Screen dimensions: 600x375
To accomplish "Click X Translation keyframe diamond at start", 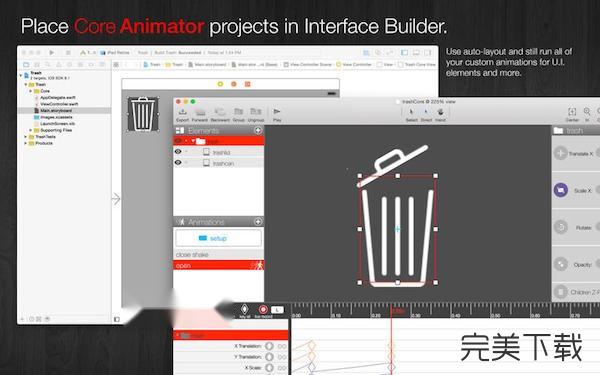I will pos(311,345).
